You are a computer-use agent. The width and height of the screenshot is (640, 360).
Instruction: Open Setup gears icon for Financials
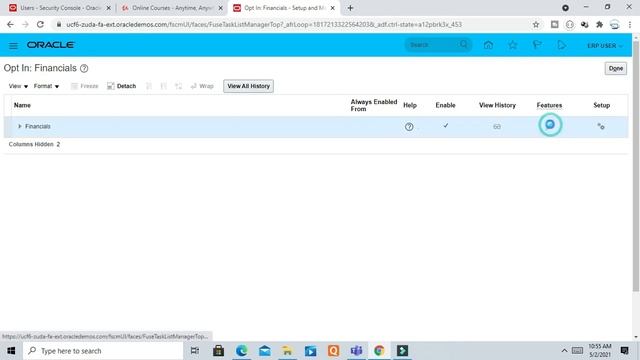(x=601, y=127)
